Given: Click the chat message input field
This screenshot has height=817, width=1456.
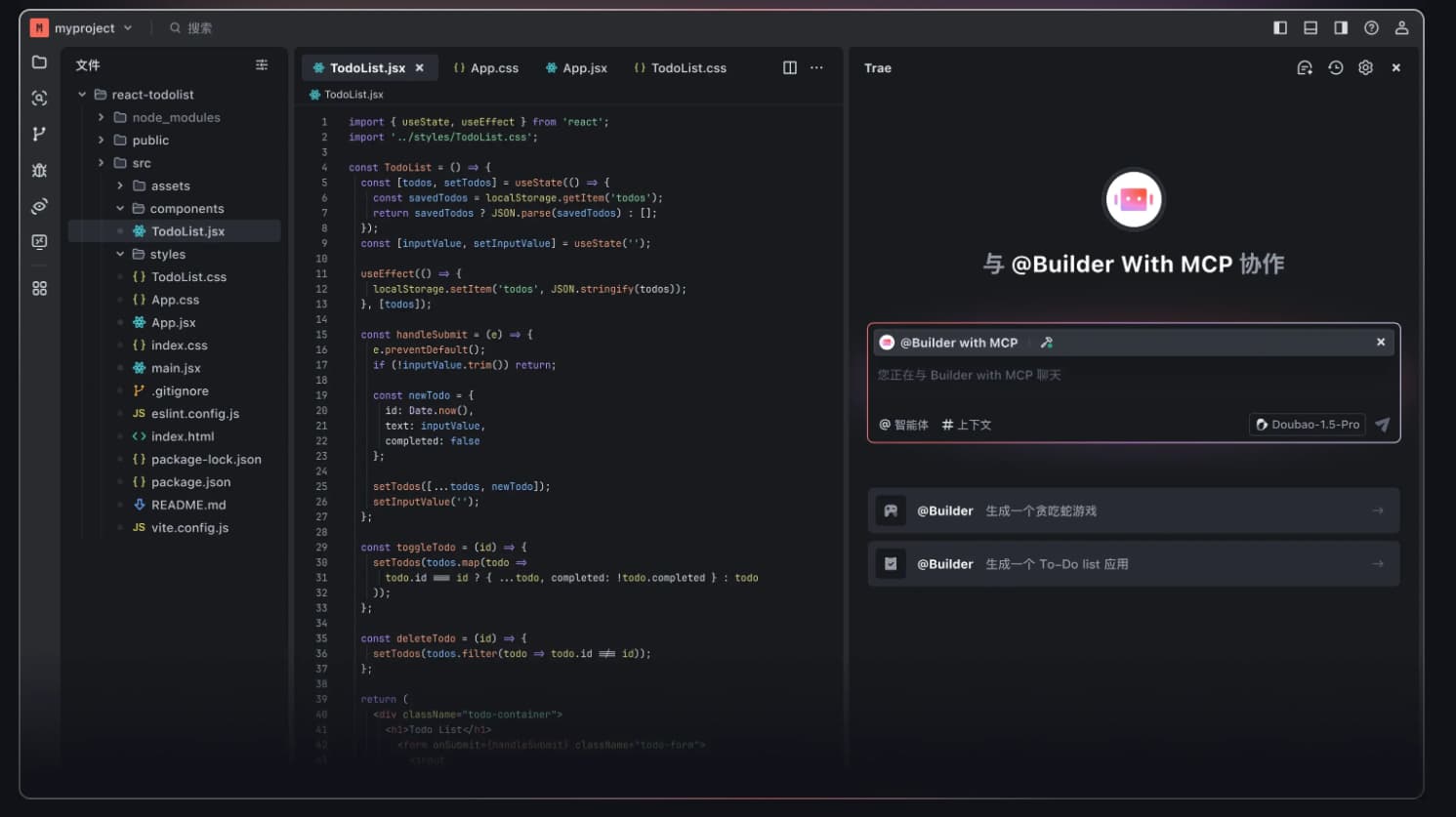Looking at the screenshot, I should click(x=1133, y=375).
